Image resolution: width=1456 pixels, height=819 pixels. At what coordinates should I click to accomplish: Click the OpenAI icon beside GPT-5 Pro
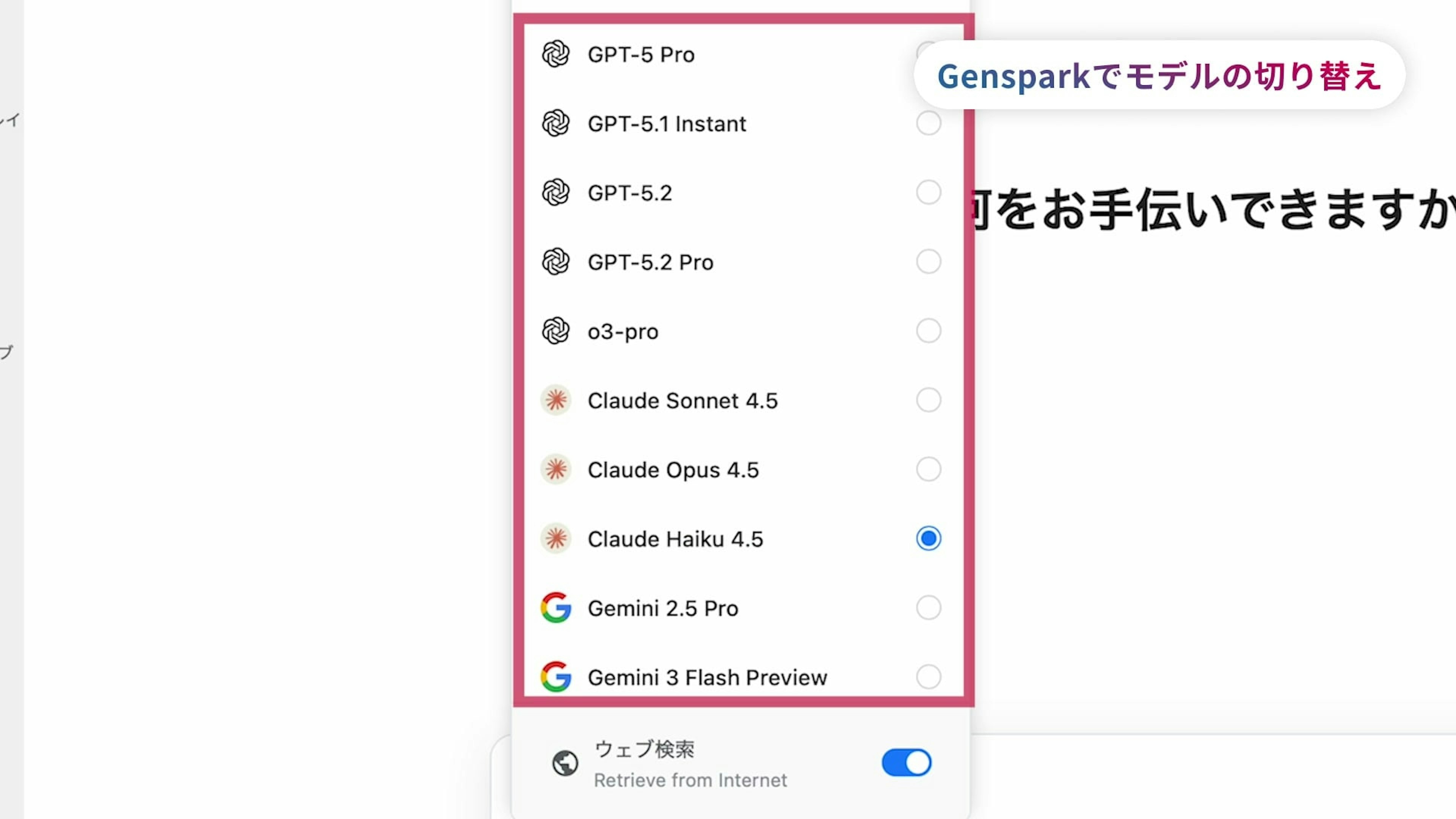(x=555, y=54)
